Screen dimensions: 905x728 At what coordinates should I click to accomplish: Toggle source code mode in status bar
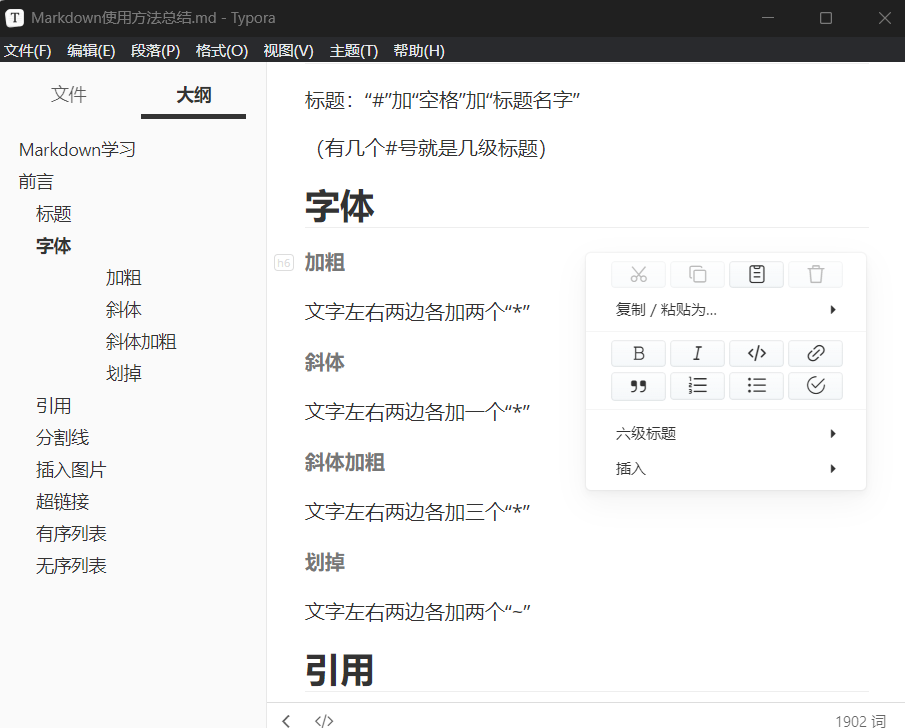click(x=324, y=720)
